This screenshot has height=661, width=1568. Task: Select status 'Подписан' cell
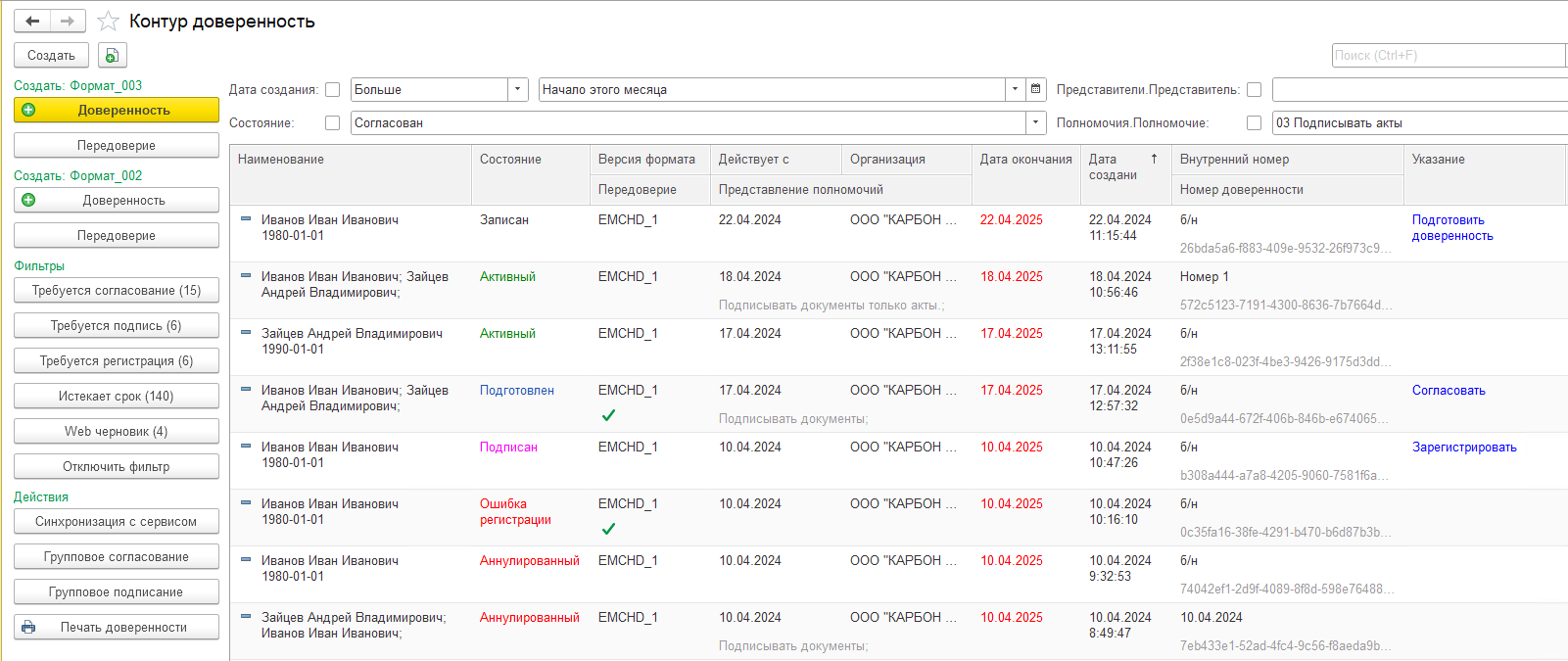508,447
